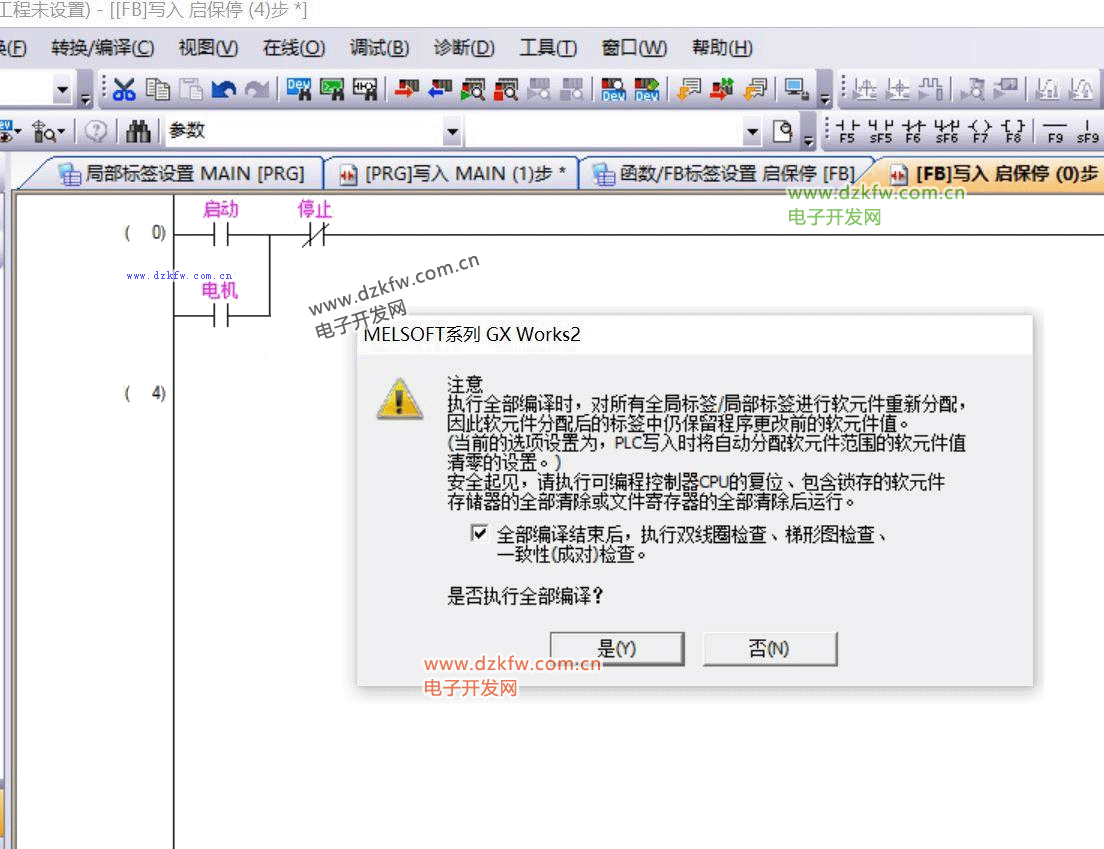Click the Undo arrow icon
The height and width of the screenshot is (849, 1104).
224,90
